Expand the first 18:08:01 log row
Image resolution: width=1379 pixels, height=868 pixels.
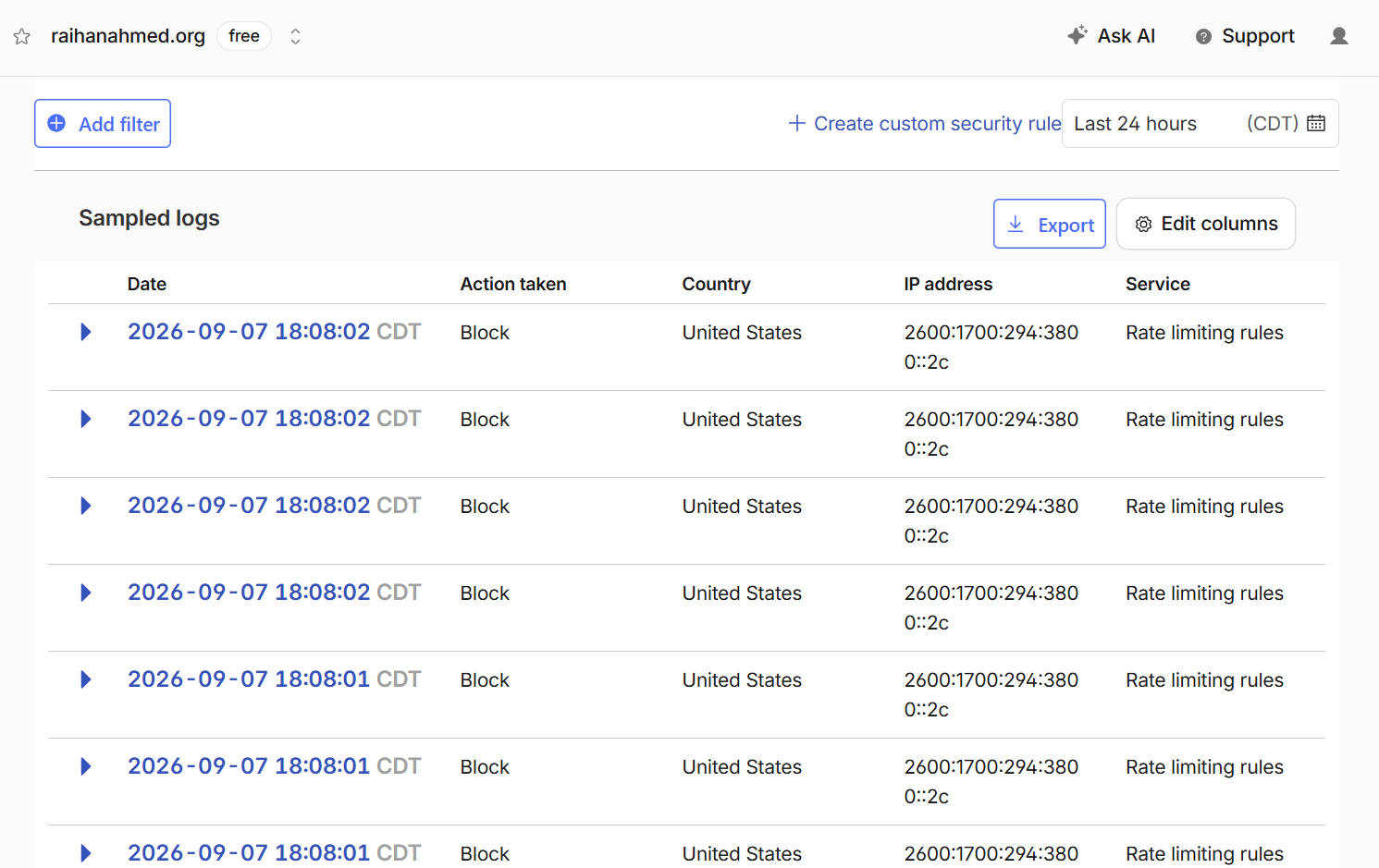(x=86, y=679)
